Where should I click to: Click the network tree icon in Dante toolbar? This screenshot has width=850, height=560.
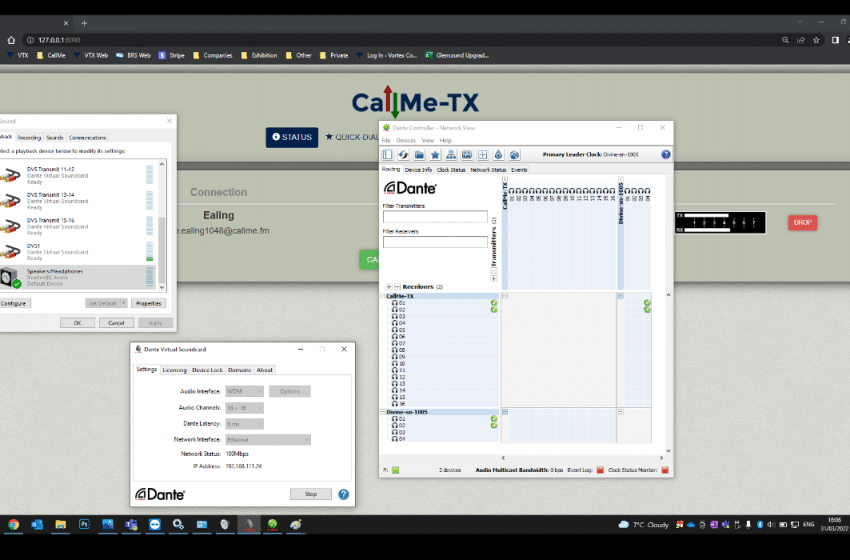tap(451, 155)
